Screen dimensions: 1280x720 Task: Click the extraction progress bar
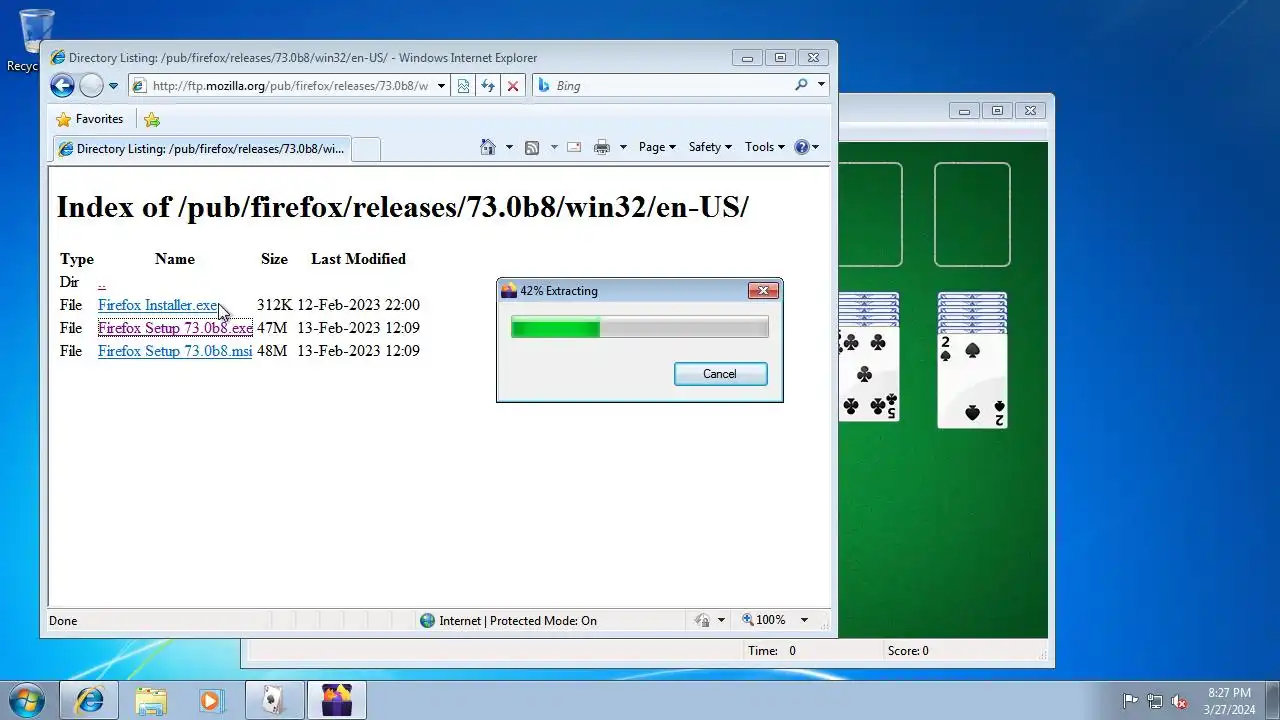click(640, 328)
